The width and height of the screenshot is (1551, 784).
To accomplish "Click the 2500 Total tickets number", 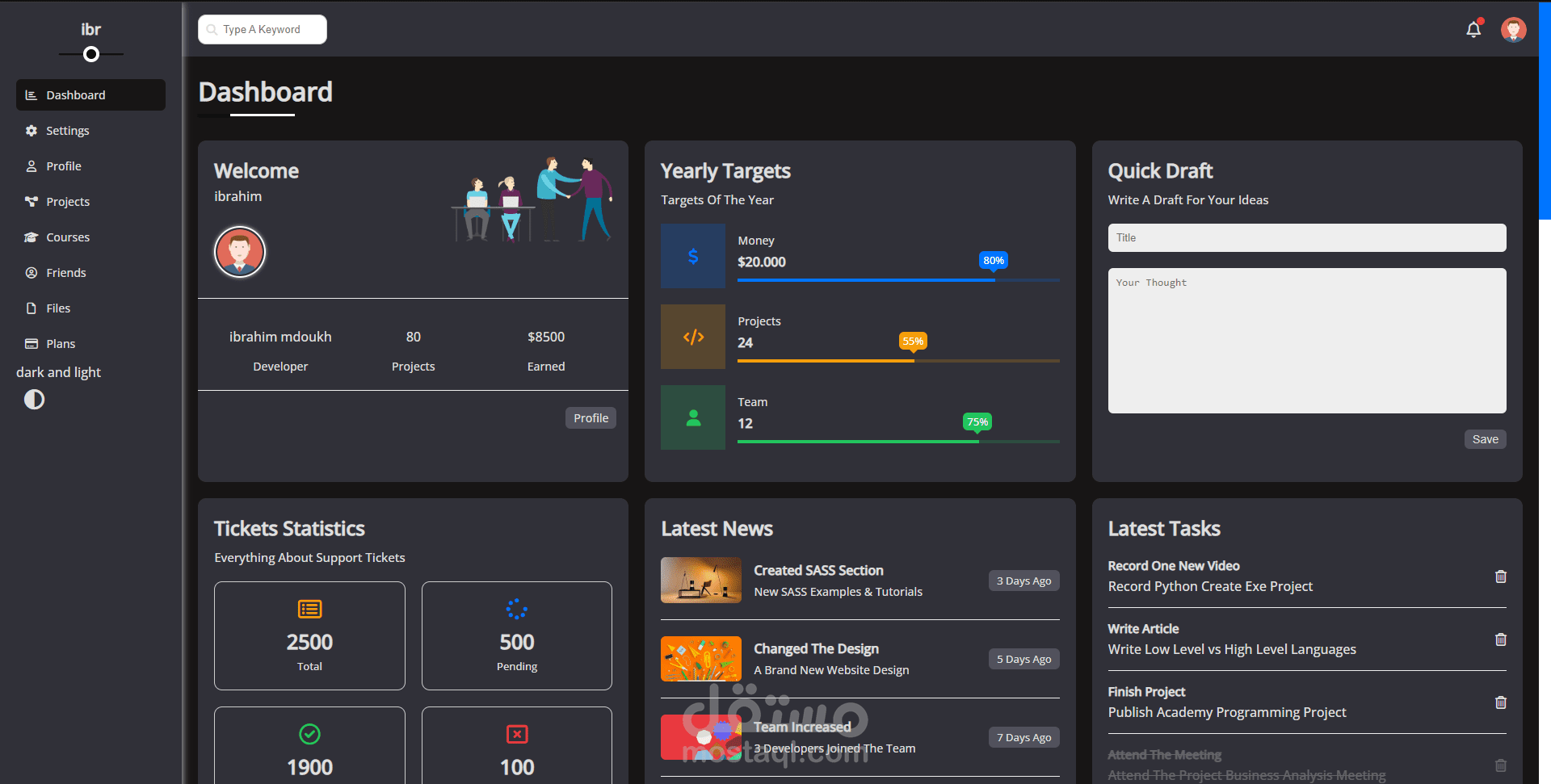I will coord(309,642).
